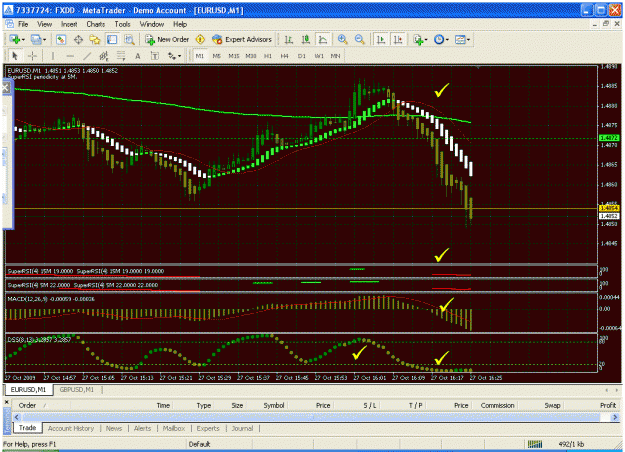The width and height of the screenshot is (625, 452).
Task: Open the Strategy Tester icon
Action: (129, 39)
